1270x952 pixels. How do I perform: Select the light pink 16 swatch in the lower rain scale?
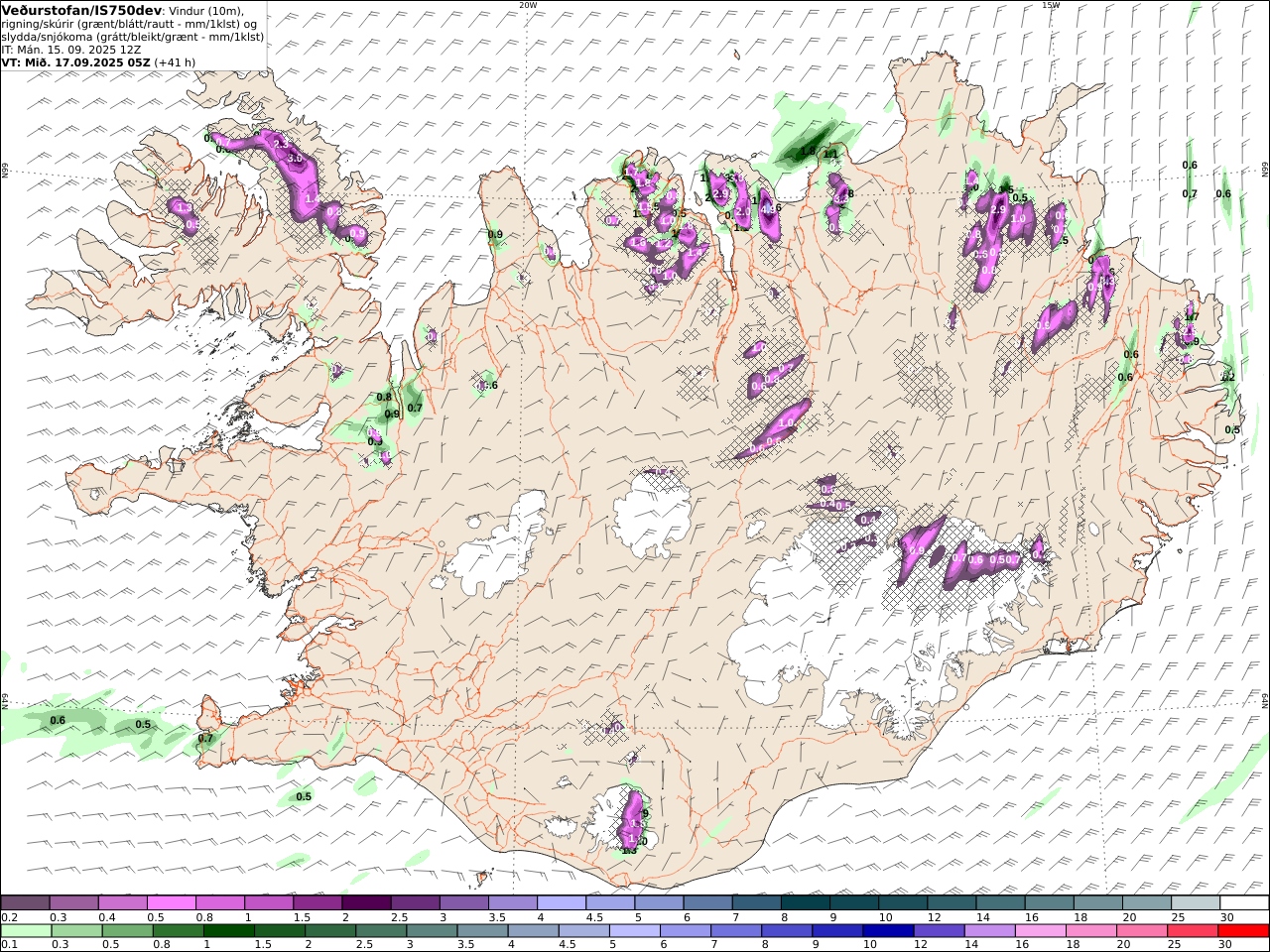pyautogui.click(x=1041, y=930)
